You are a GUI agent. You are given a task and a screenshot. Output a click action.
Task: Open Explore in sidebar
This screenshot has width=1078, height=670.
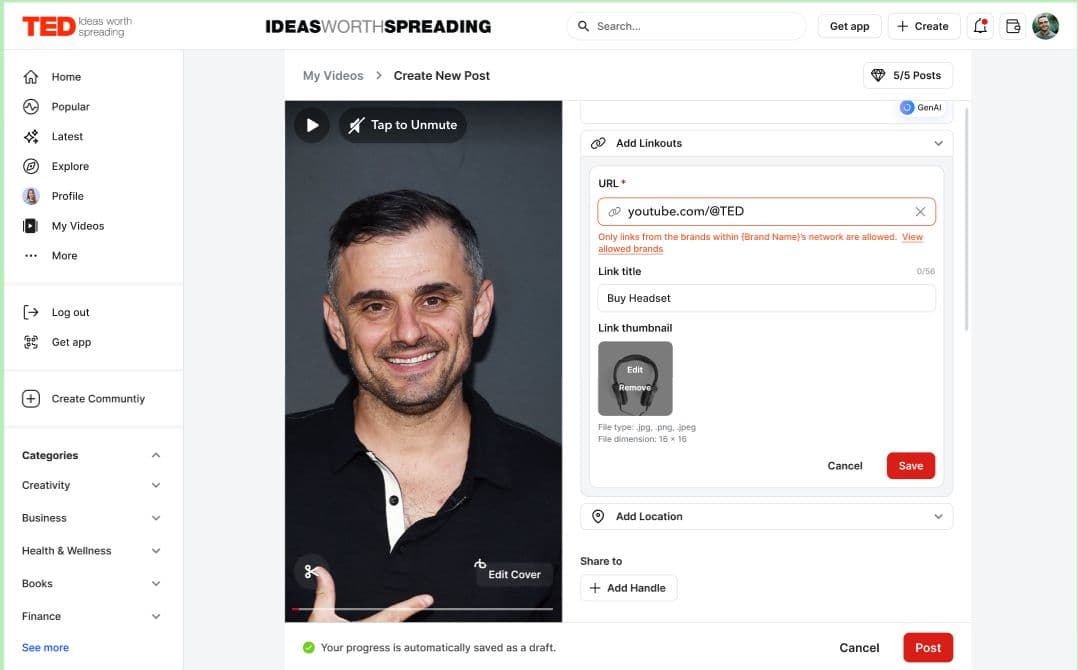70,166
